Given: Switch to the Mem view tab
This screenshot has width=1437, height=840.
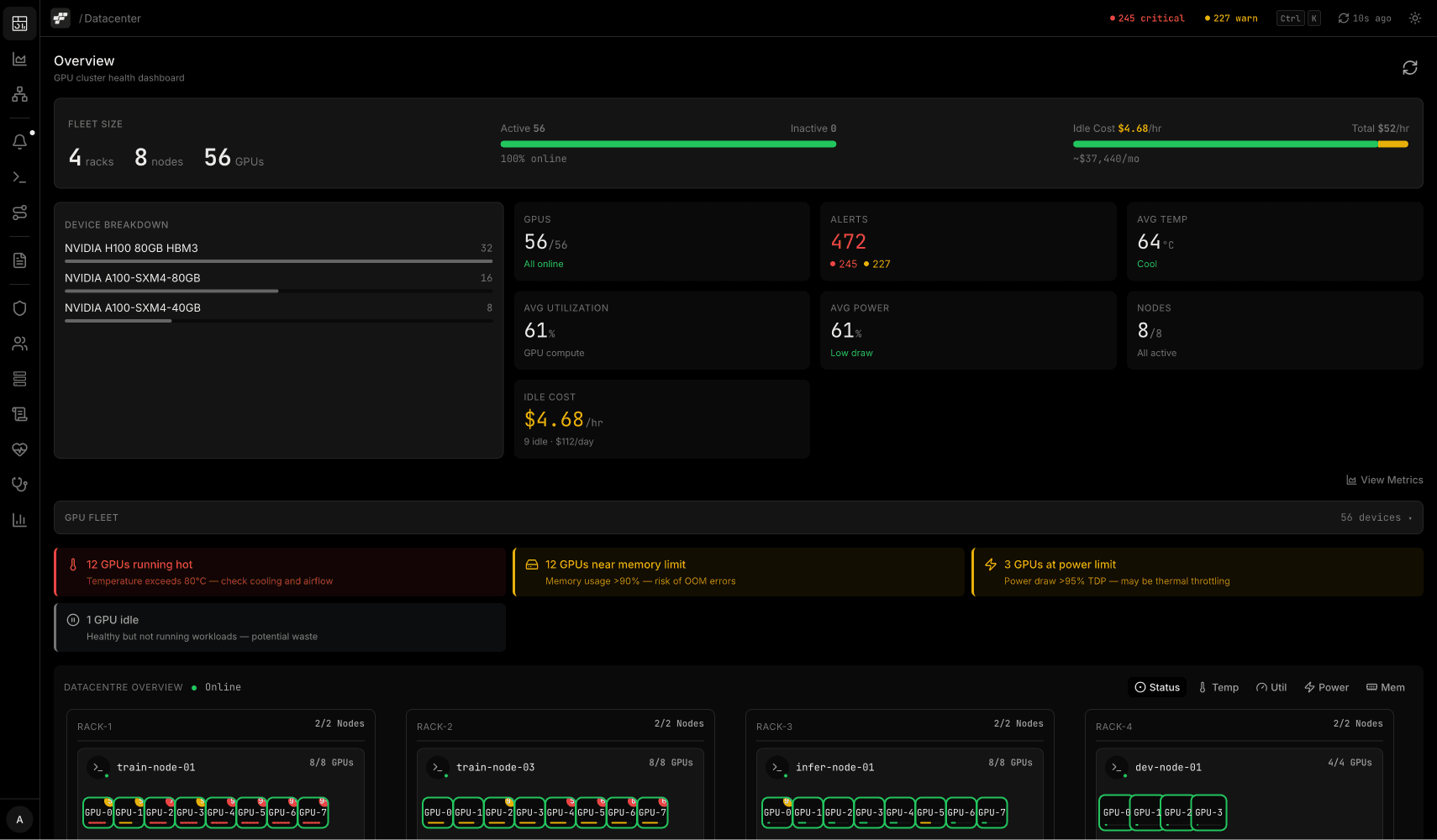Looking at the screenshot, I should tap(1386, 687).
